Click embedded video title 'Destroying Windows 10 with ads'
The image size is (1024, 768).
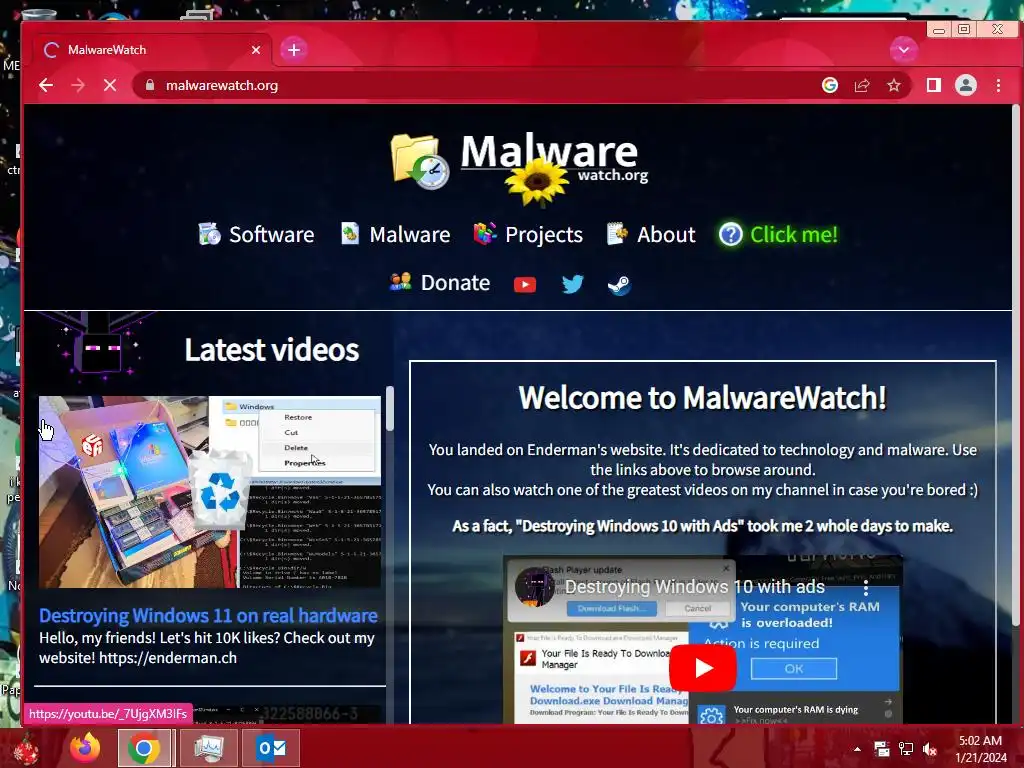pos(695,586)
